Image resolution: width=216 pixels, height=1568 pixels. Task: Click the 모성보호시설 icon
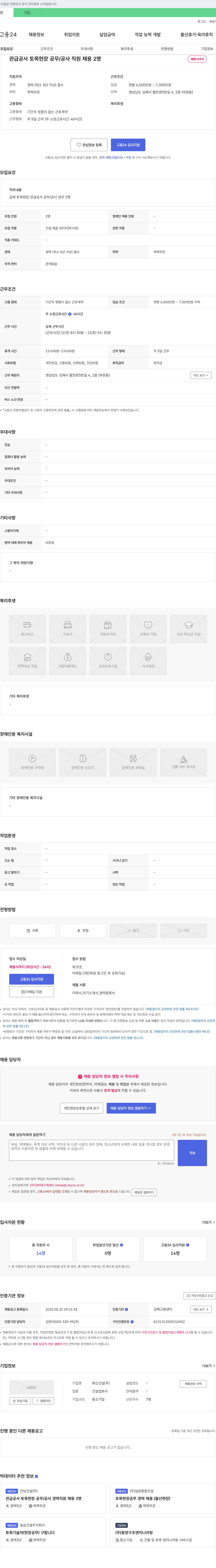[x=108, y=661]
